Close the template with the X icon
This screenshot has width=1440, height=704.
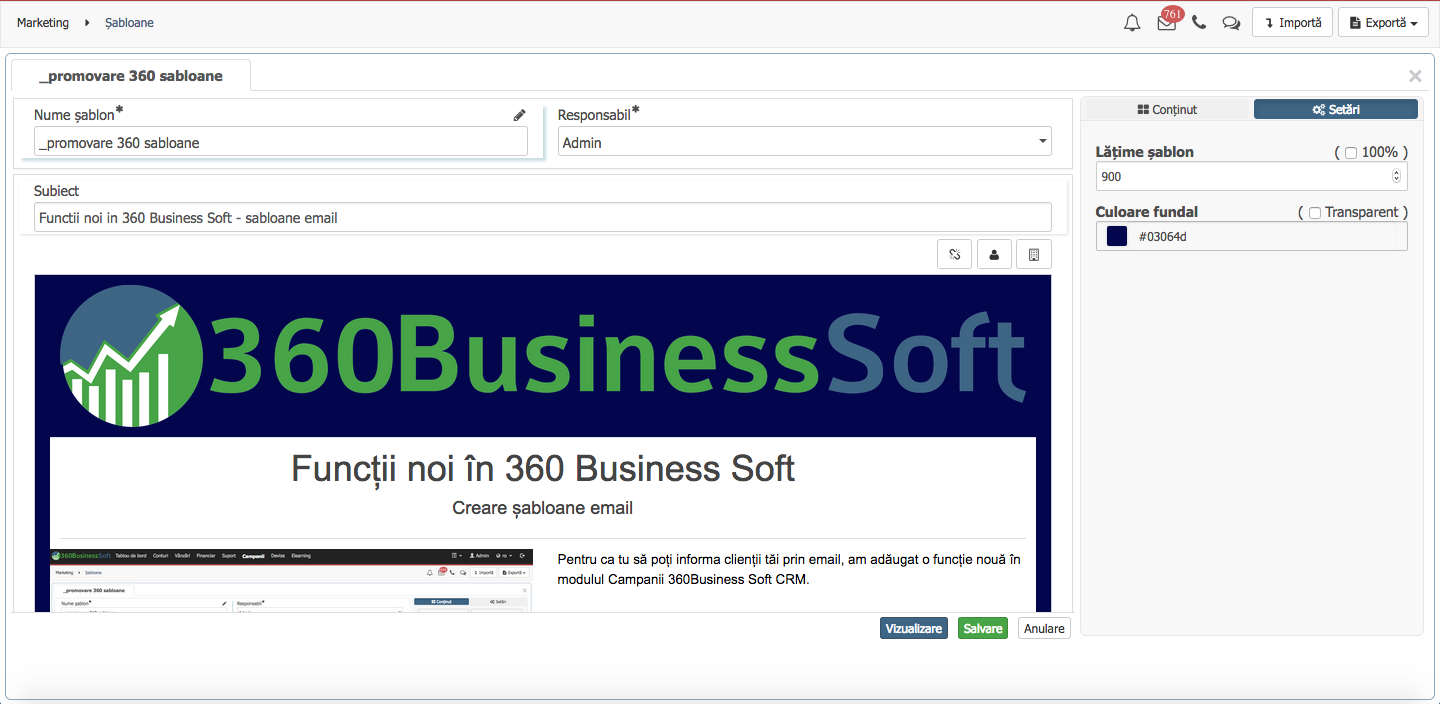[1415, 76]
